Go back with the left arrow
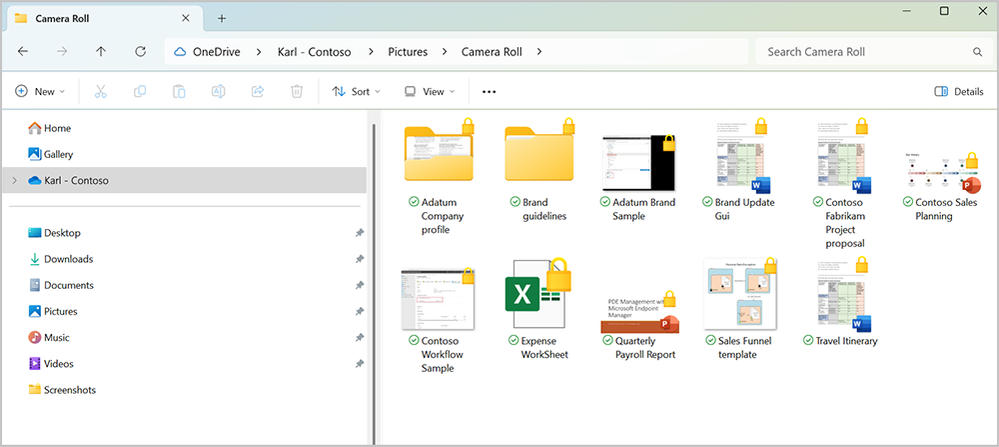999x447 pixels. tap(23, 52)
